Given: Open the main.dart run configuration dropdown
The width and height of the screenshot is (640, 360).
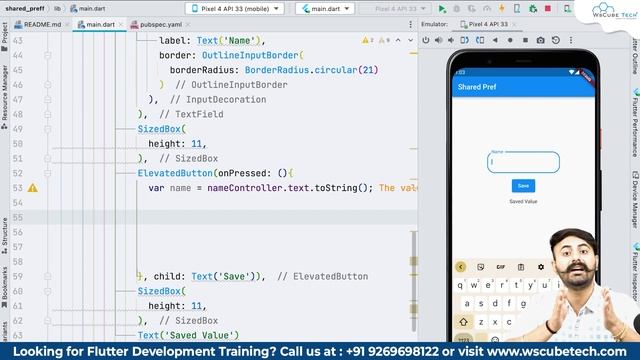Looking at the screenshot, I should tap(325, 9).
